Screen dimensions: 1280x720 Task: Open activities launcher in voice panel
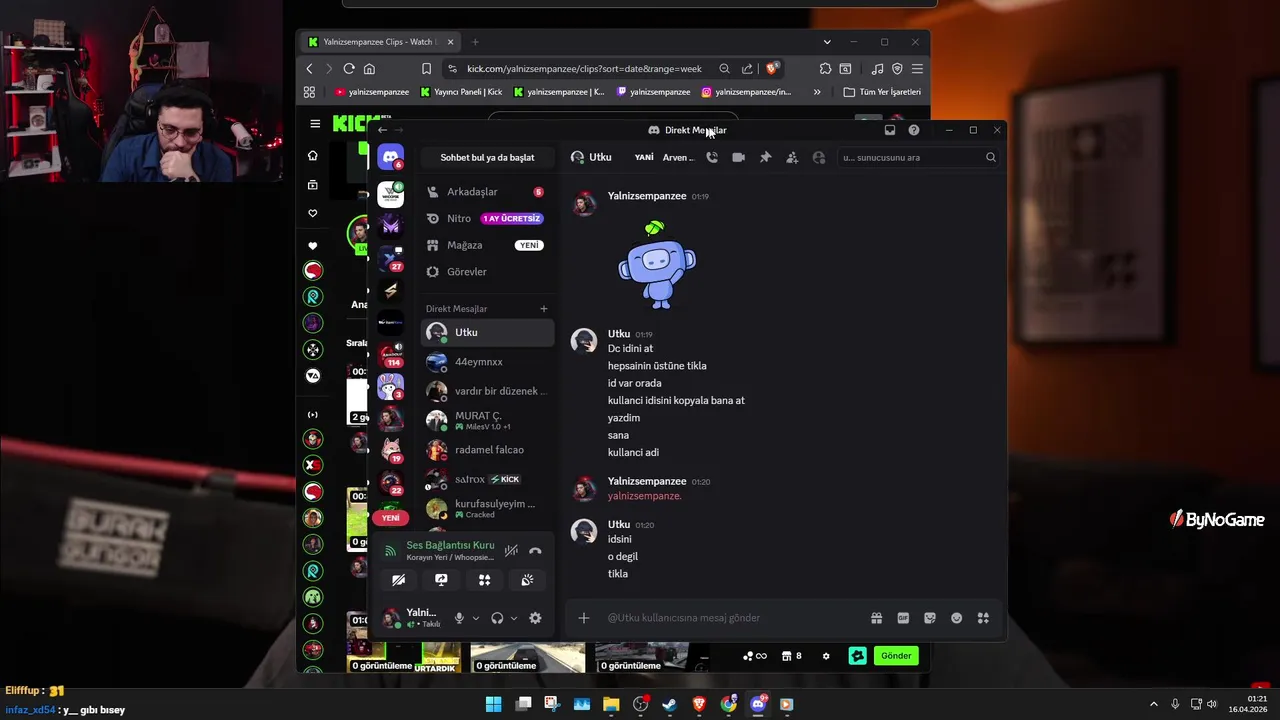[484, 580]
